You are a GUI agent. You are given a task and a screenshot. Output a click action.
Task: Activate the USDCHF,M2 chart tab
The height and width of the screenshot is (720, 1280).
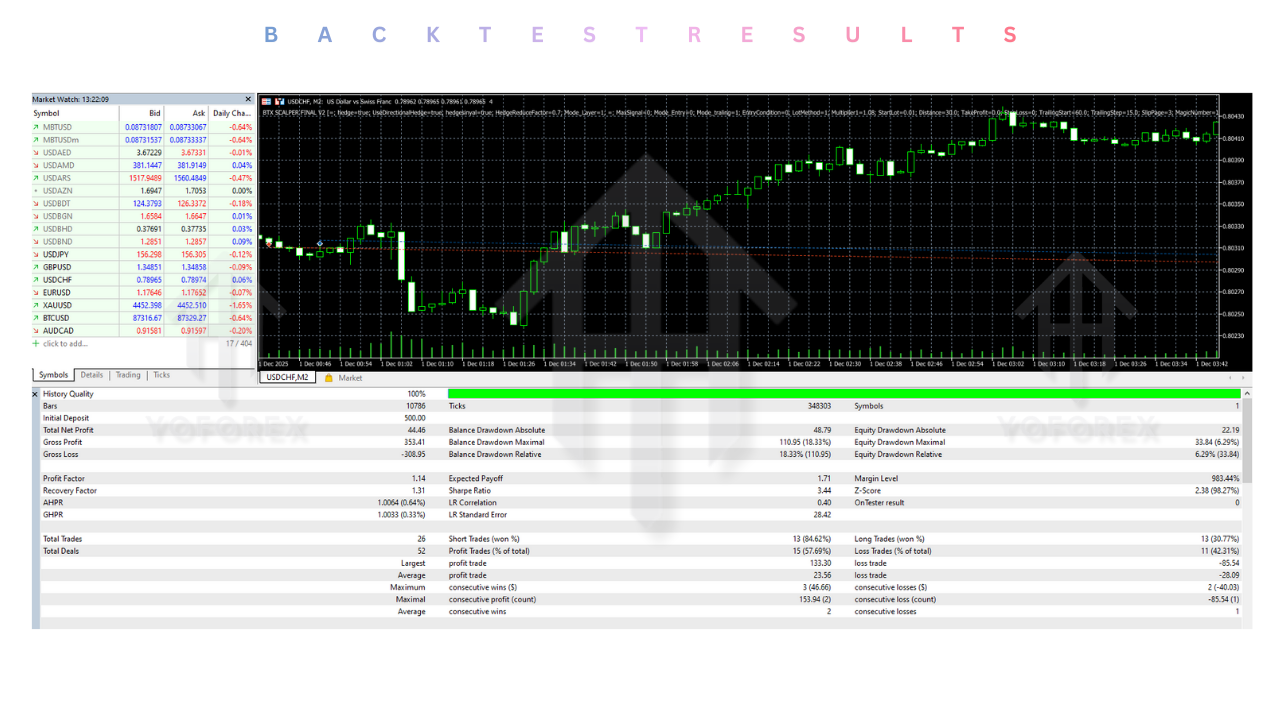[286, 378]
